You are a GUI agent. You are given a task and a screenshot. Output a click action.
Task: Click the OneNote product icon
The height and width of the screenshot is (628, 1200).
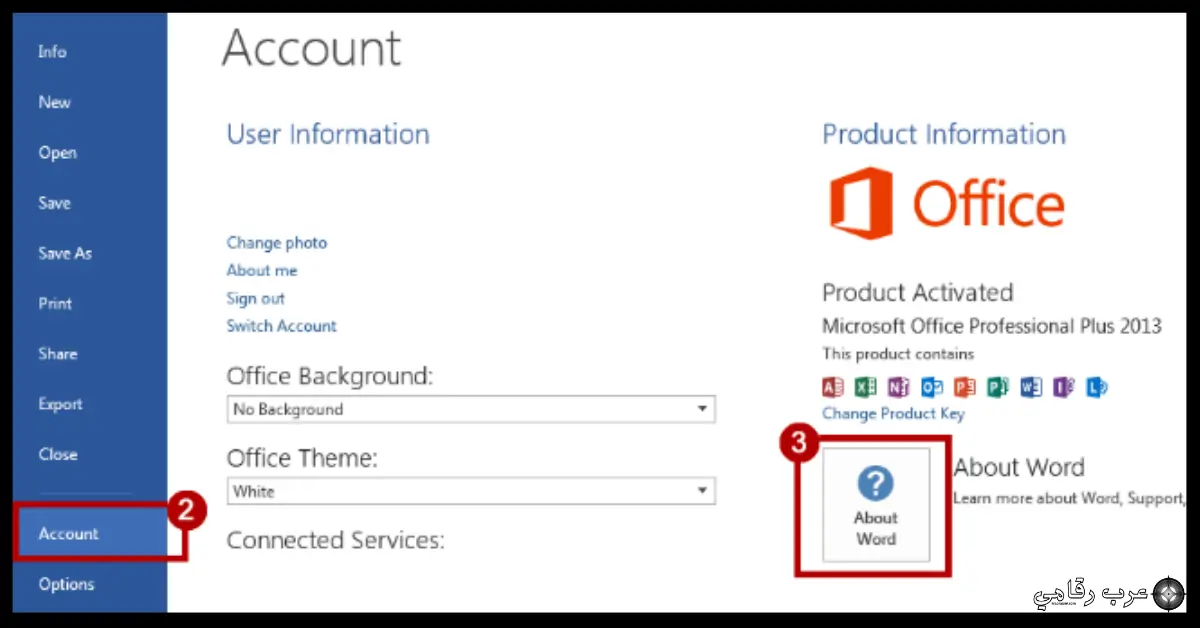[899, 387]
